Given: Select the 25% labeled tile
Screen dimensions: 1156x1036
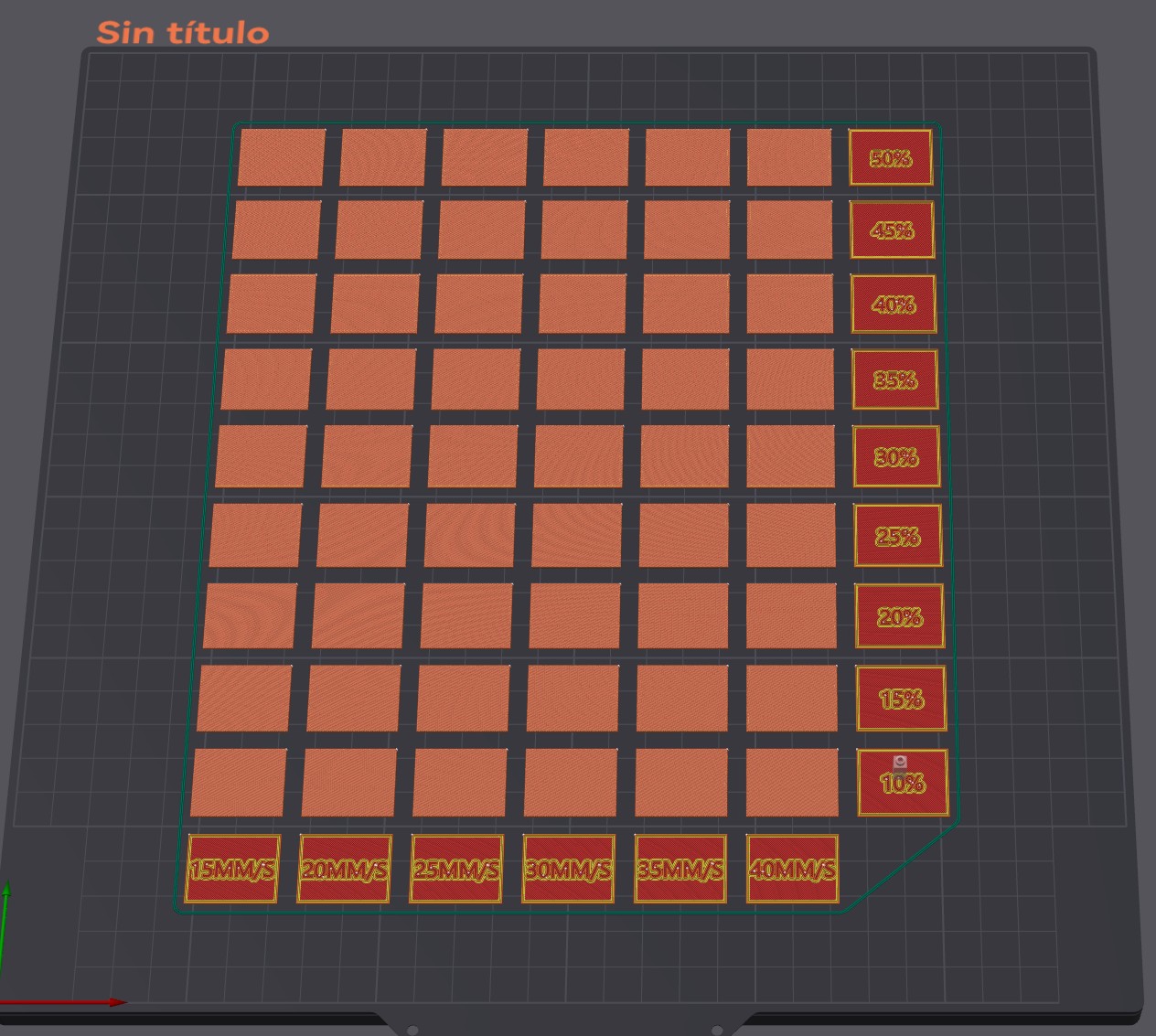Looking at the screenshot, I should pyautogui.click(x=898, y=536).
